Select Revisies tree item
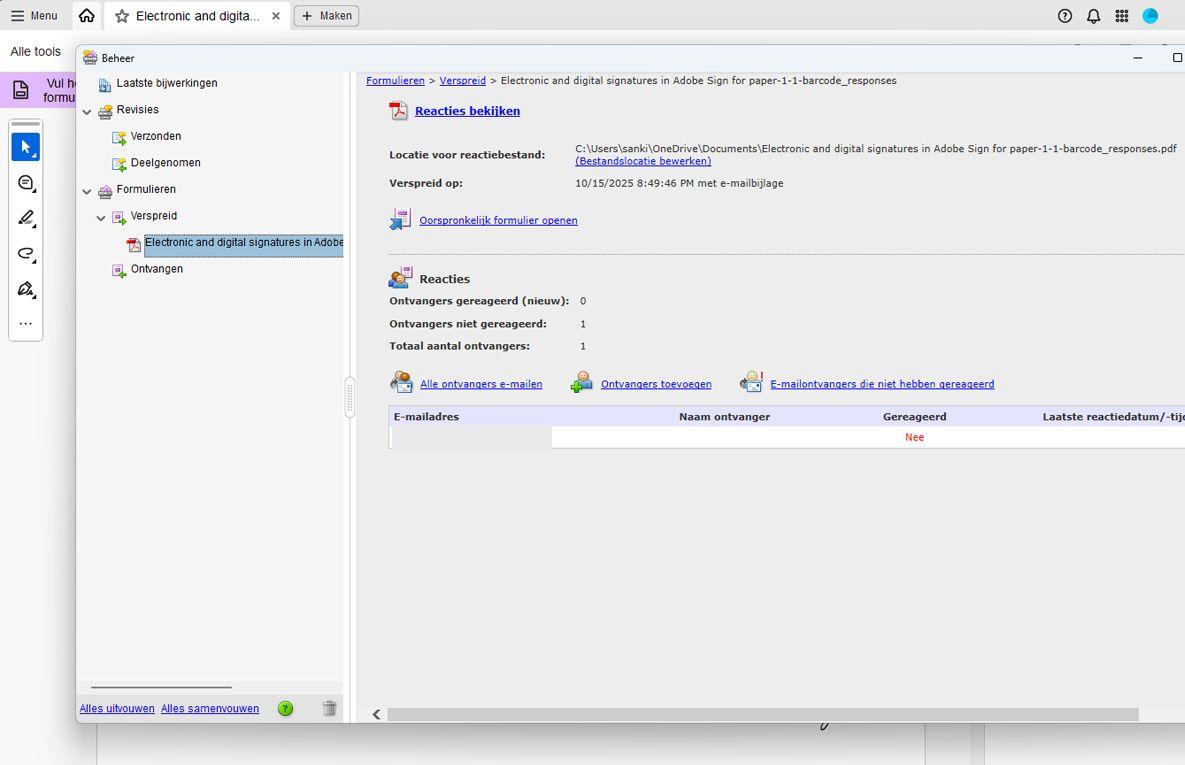 138,110
